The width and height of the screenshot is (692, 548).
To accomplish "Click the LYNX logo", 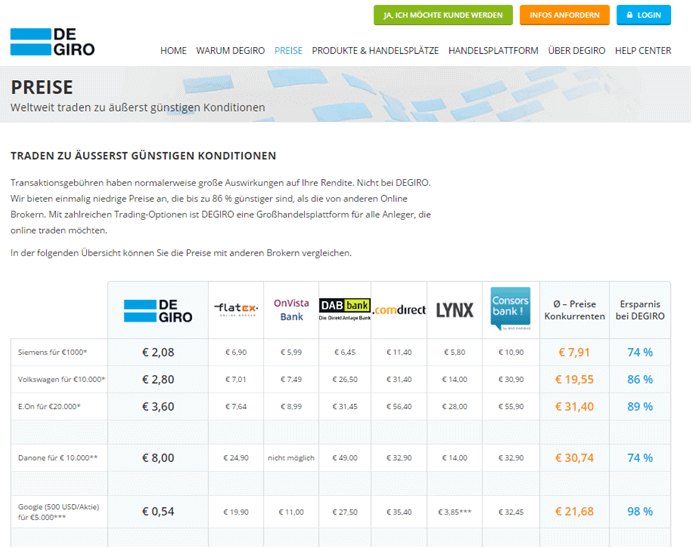I will click(455, 310).
